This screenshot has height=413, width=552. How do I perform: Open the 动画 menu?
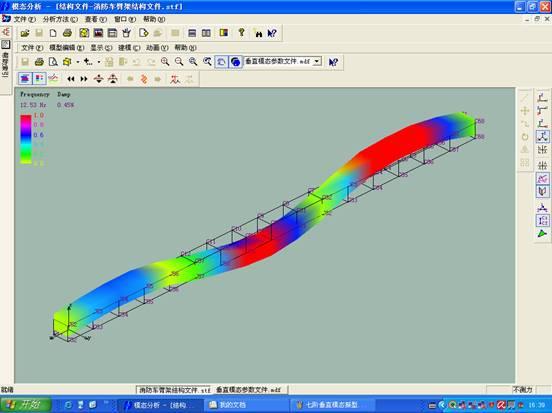pyautogui.click(x=157, y=48)
